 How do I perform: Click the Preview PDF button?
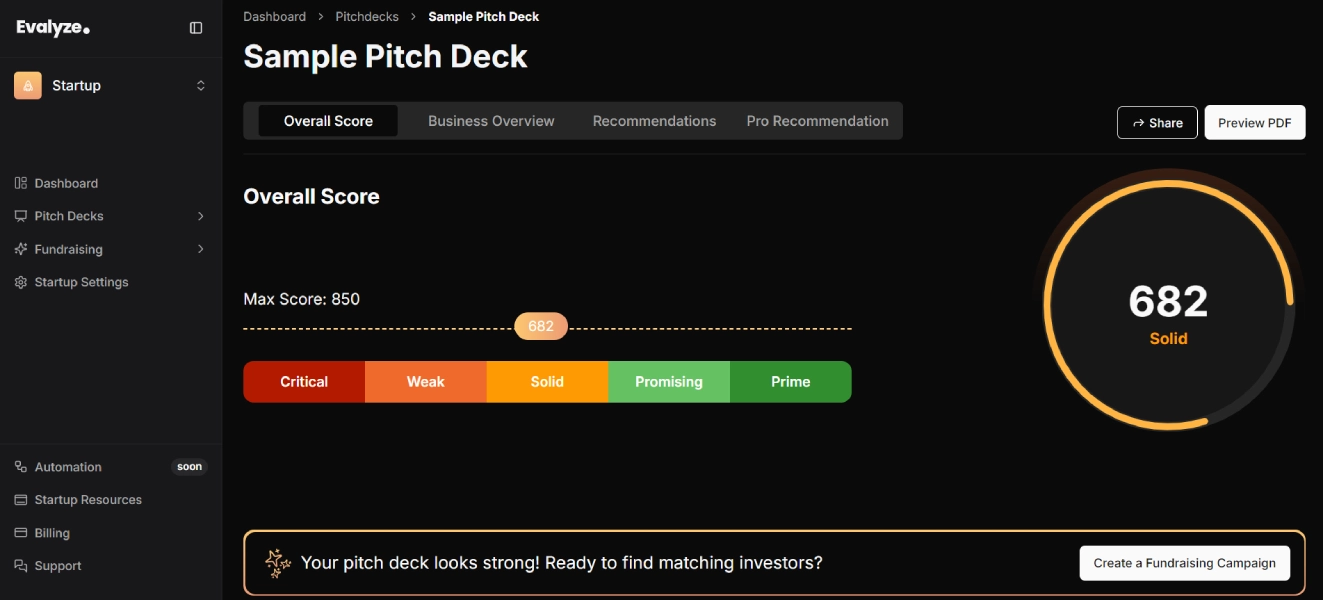[x=1255, y=122]
